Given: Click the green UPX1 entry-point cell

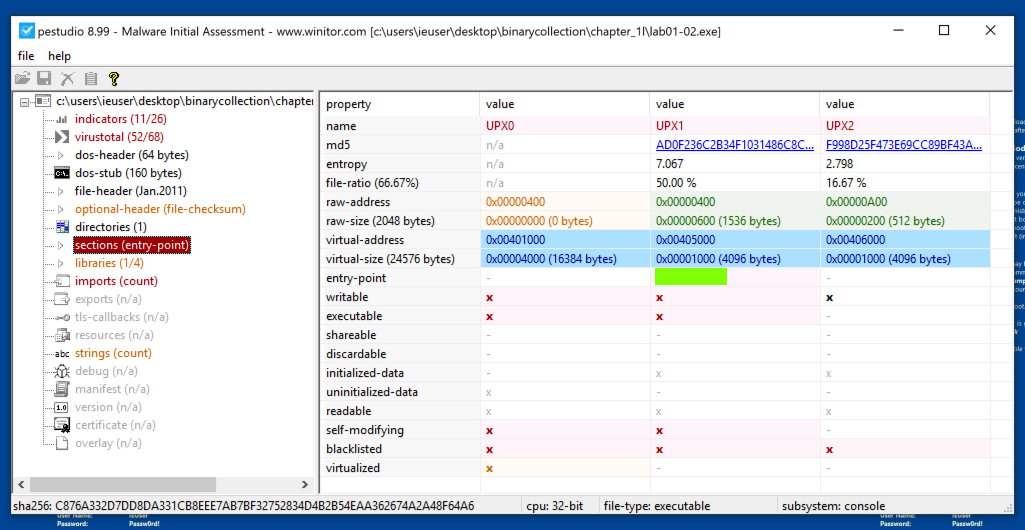Looking at the screenshot, I should (x=690, y=277).
